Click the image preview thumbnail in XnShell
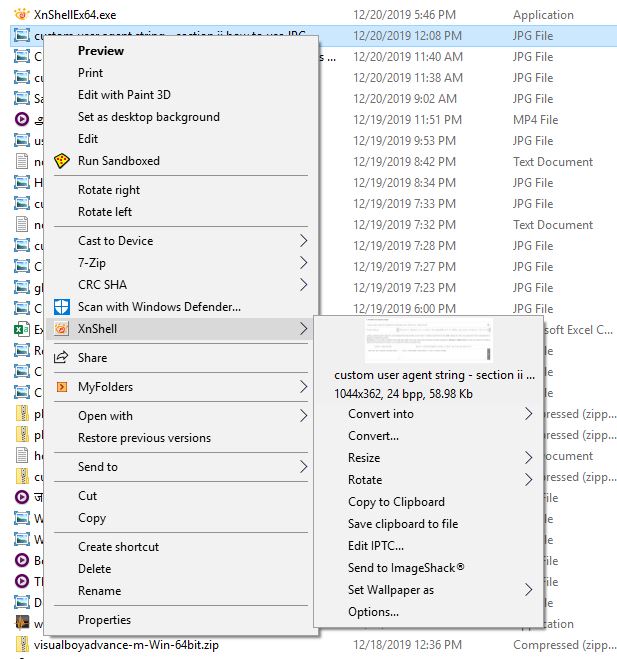Image resolution: width=617 pixels, height=659 pixels. [x=428, y=341]
